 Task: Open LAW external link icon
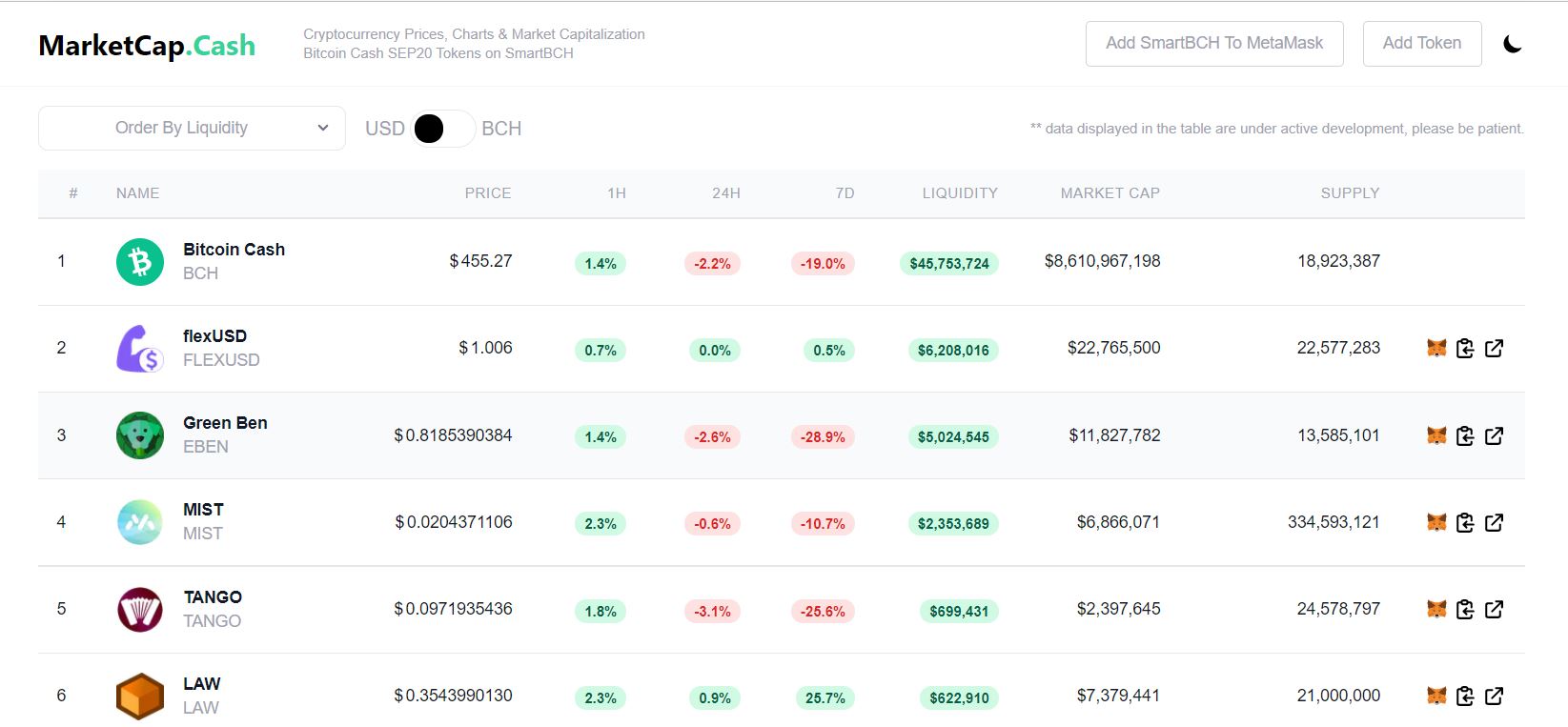click(x=1495, y=697)
